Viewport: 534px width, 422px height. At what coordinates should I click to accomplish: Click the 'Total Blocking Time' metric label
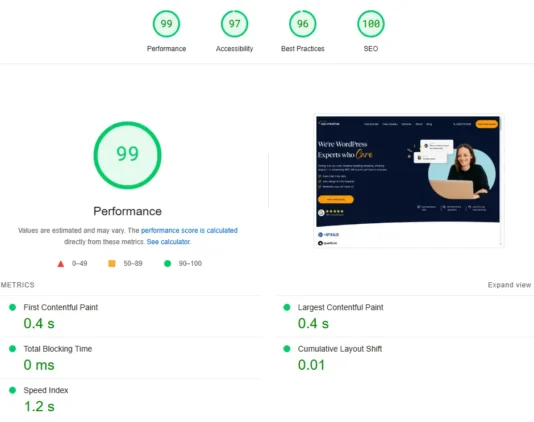point(58,349)
